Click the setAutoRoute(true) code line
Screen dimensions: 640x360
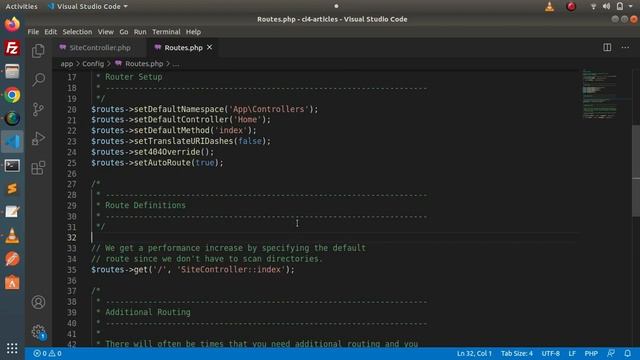point(158,162)
